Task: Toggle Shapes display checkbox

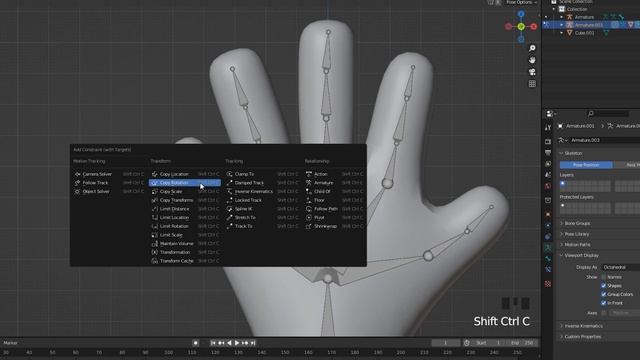Action: click(604, 286)
